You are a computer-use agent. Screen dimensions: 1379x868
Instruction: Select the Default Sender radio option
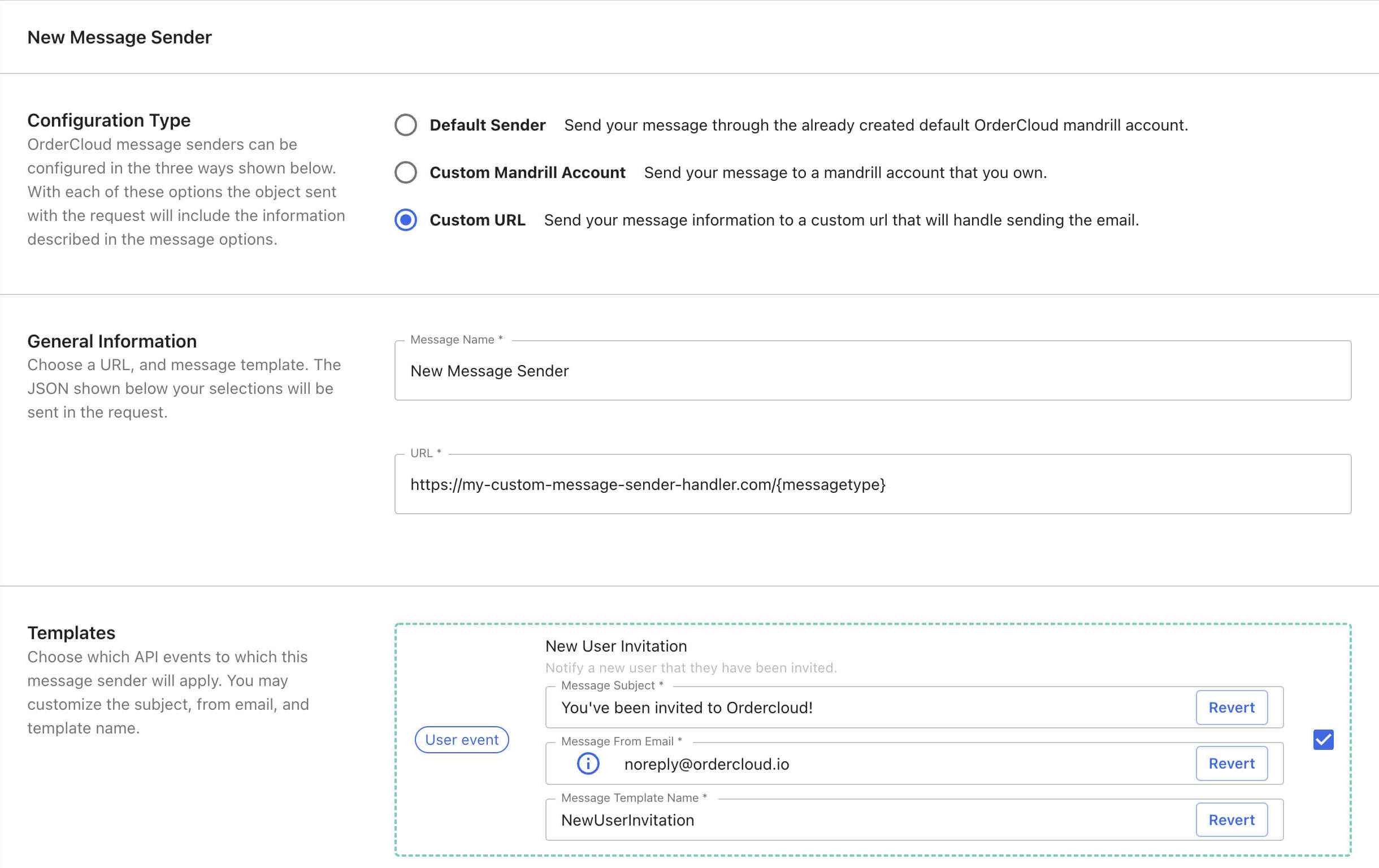[x=405, y=125]
